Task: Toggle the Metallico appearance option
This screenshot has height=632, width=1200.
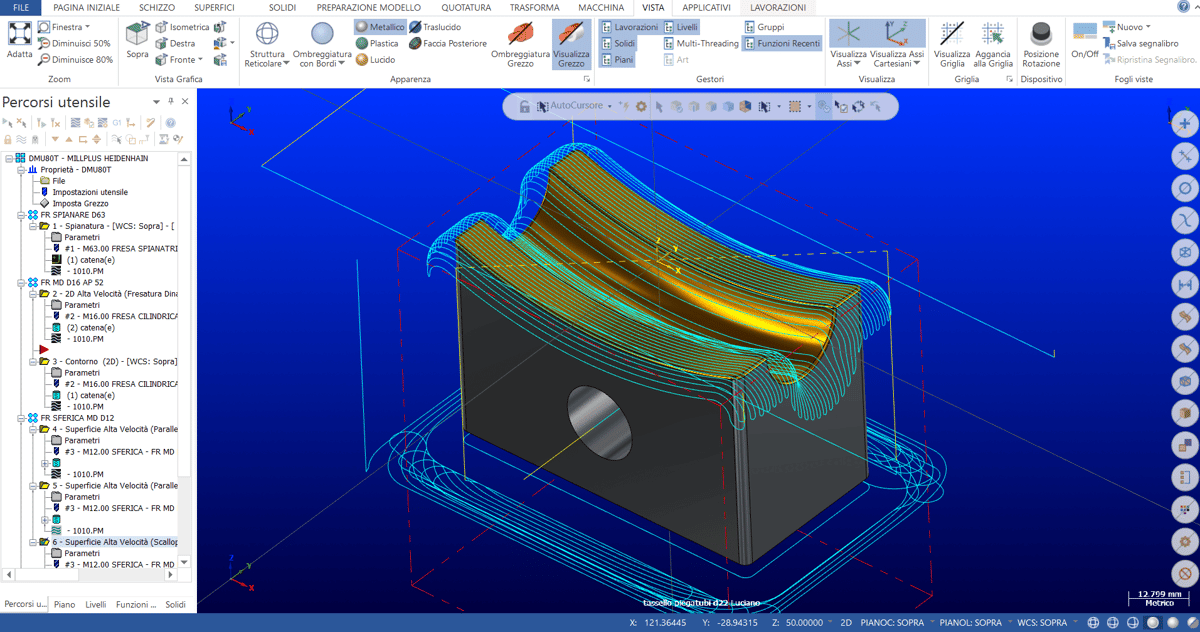Action: click(380, 27)
